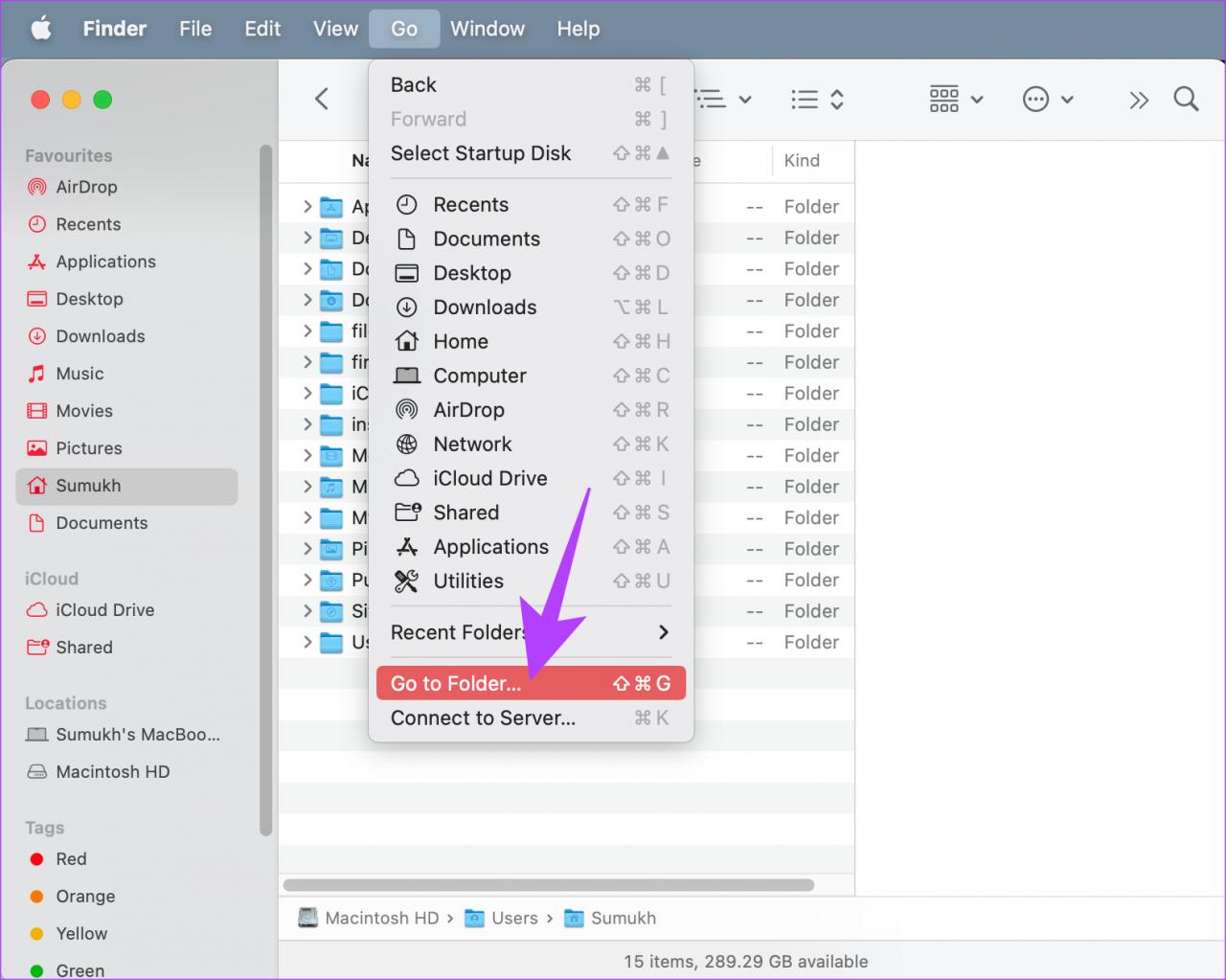Open the list sort options stepper

pyautogui.click(x=817, y=99)
